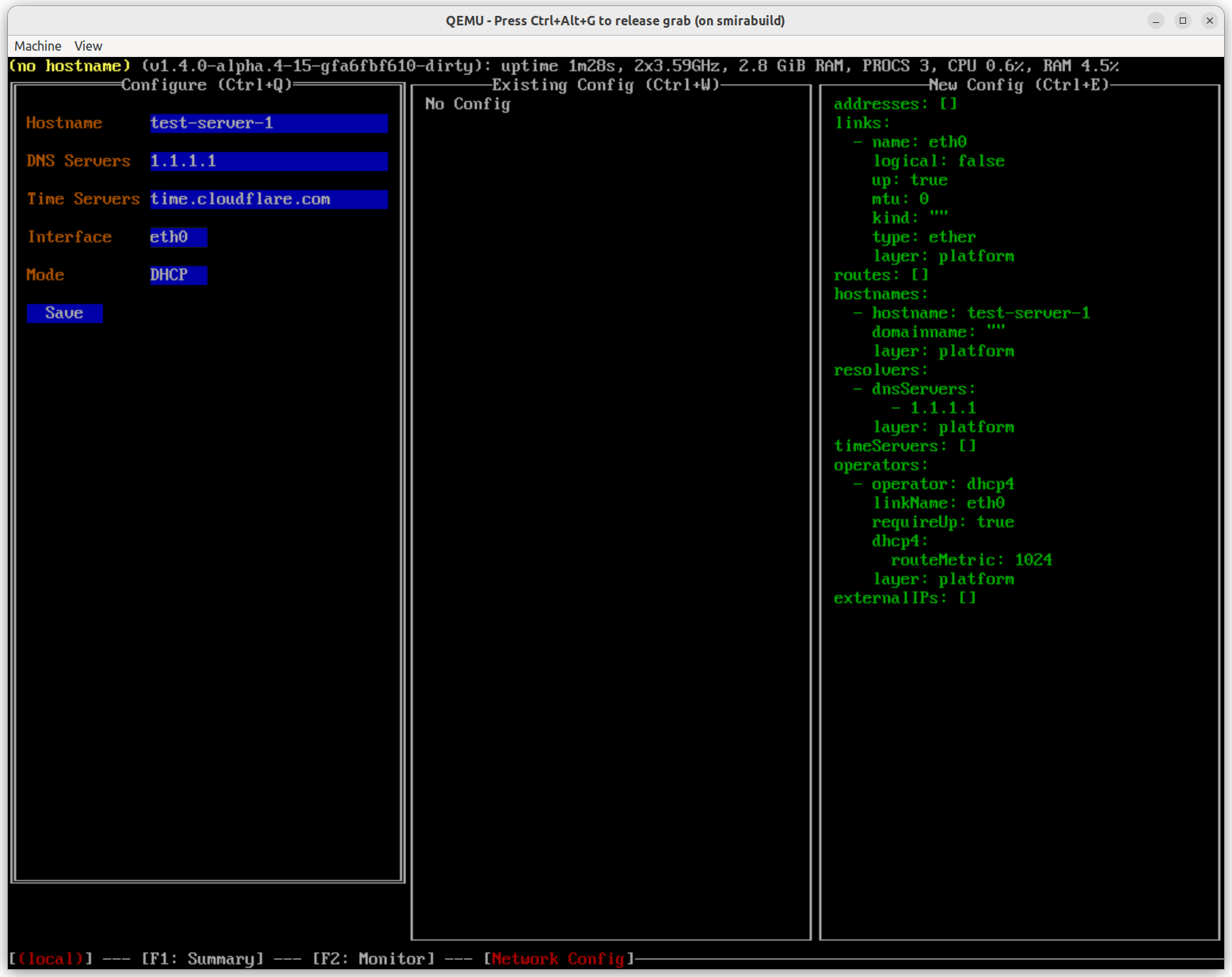Click the 'domainname: ""' line
1232x977 pixels.
click(938, 332)
